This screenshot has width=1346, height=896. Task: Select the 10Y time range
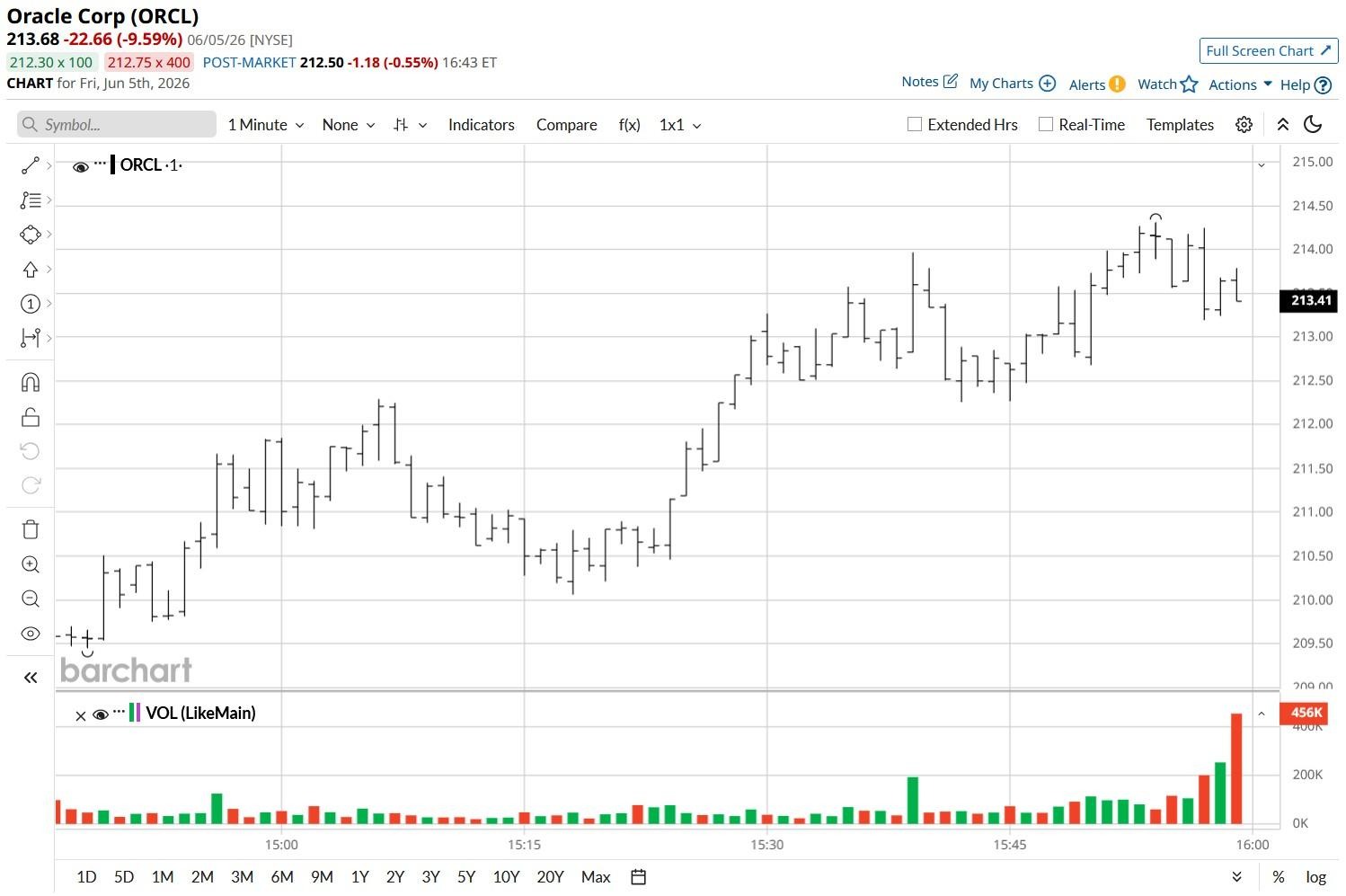[x=506, y=877]
